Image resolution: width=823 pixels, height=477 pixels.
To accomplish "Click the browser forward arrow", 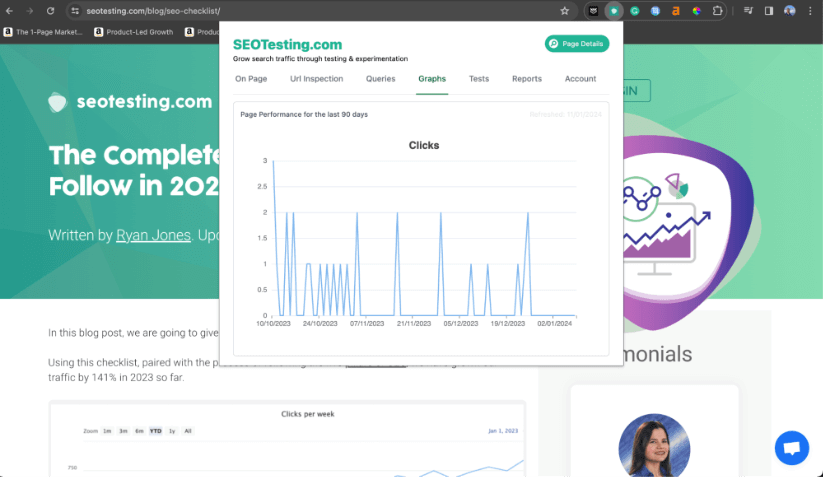I will coord(30,10).
